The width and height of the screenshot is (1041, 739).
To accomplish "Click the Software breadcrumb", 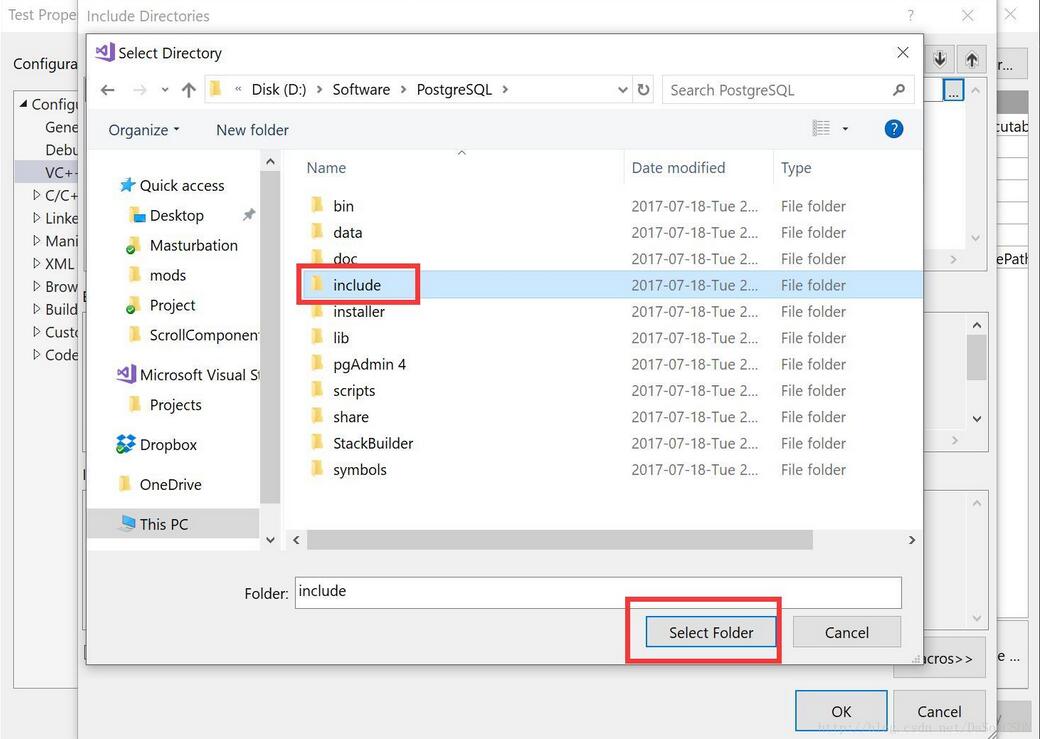I will 361,90.
